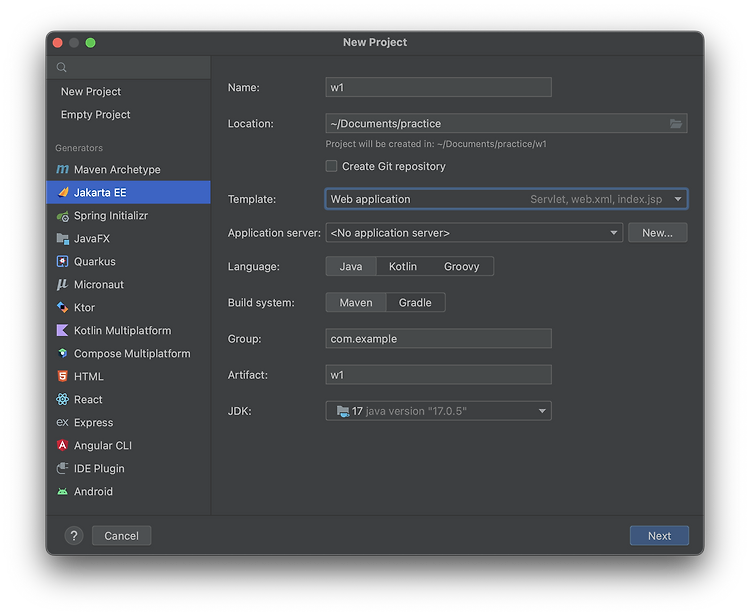Select New Project in the sidebar
This screenshot has height=616, width=750.
coord(91,91)
